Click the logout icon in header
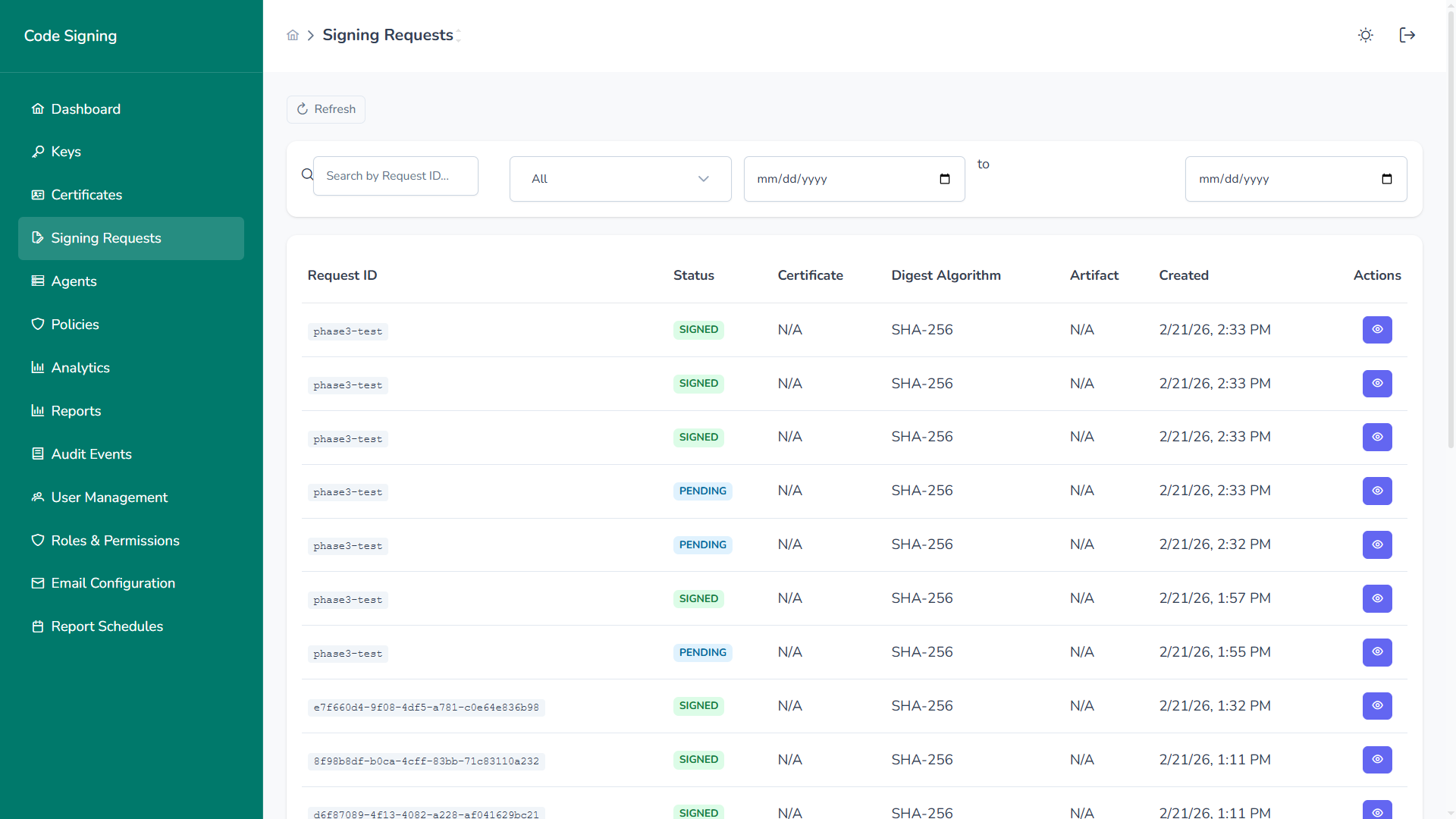The height and width of the screenshot is (819, 1456). tap(1407, 36)
